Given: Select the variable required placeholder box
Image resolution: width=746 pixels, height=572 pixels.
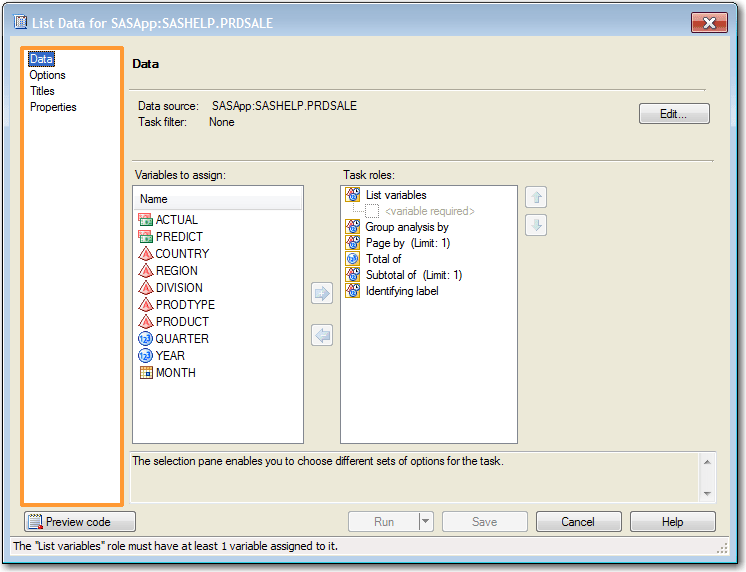Looking at the screenshot, I should (x=372, y=211).
